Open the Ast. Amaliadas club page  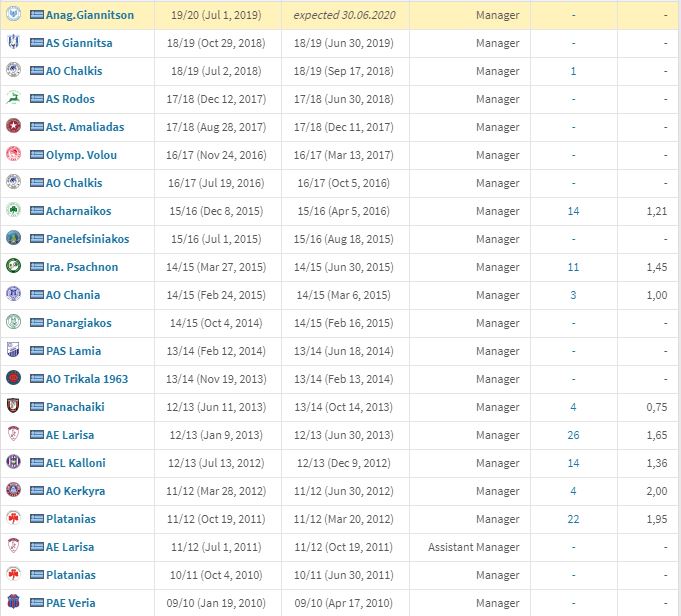[86, 127]
